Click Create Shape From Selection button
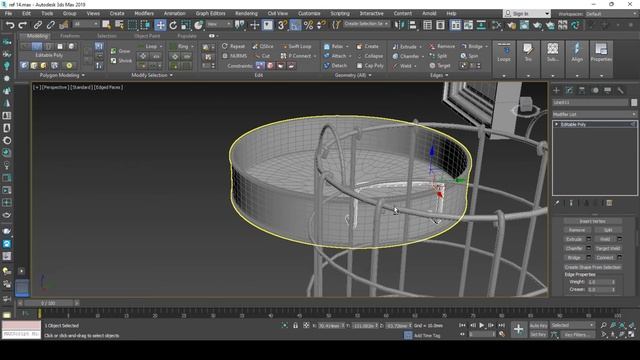Screen dimensions: 640x360 point(592,267)
